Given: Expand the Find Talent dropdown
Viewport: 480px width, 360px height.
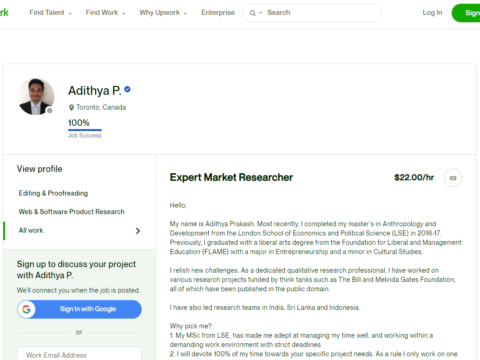Looking at the screenshot, I should [50, 13].
